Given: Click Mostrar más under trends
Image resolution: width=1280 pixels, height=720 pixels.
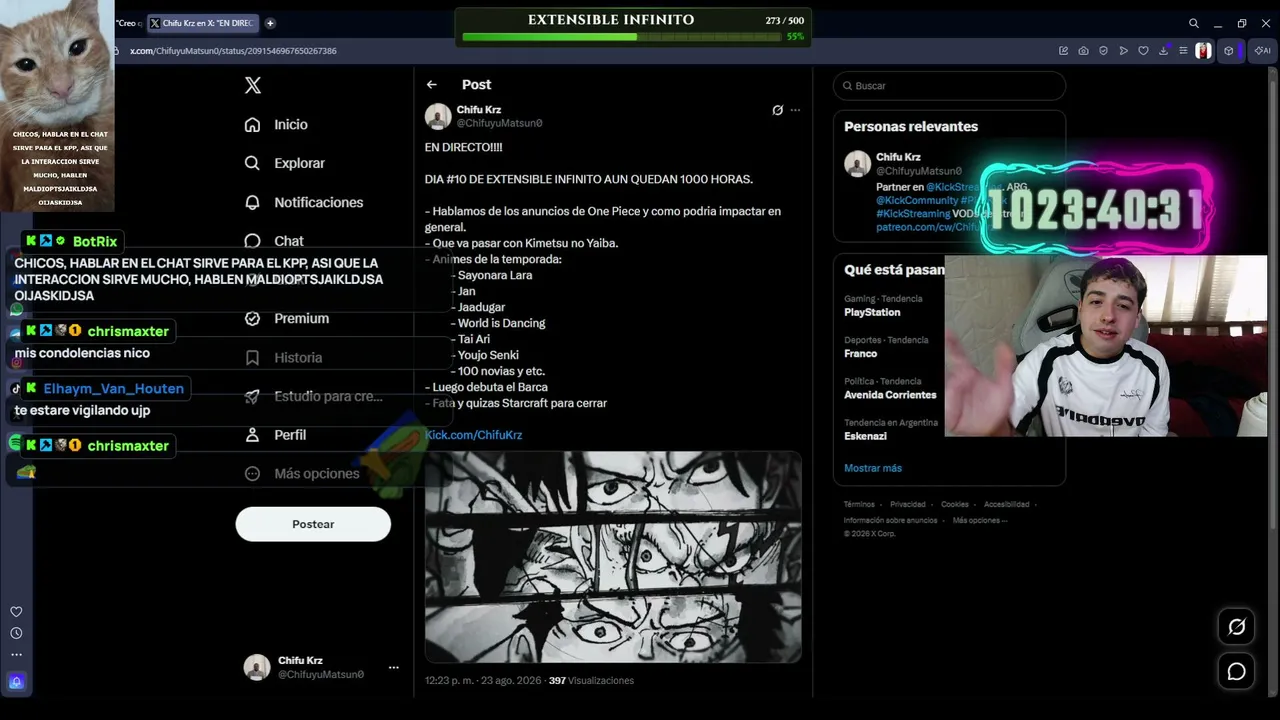Looking at the screenshot, I should (873, 468).
